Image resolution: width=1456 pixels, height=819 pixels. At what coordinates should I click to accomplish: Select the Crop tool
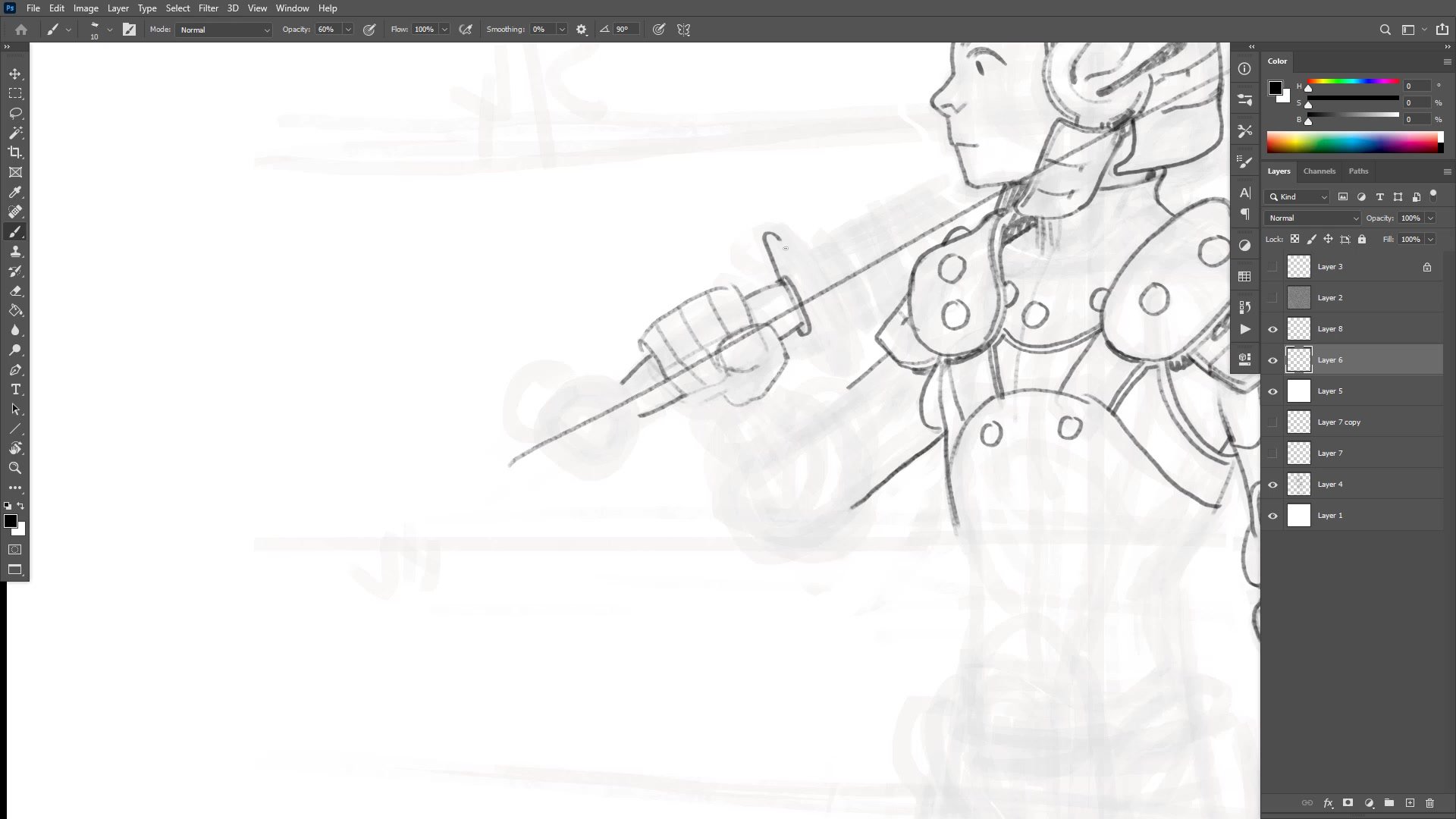coord(15,152)
